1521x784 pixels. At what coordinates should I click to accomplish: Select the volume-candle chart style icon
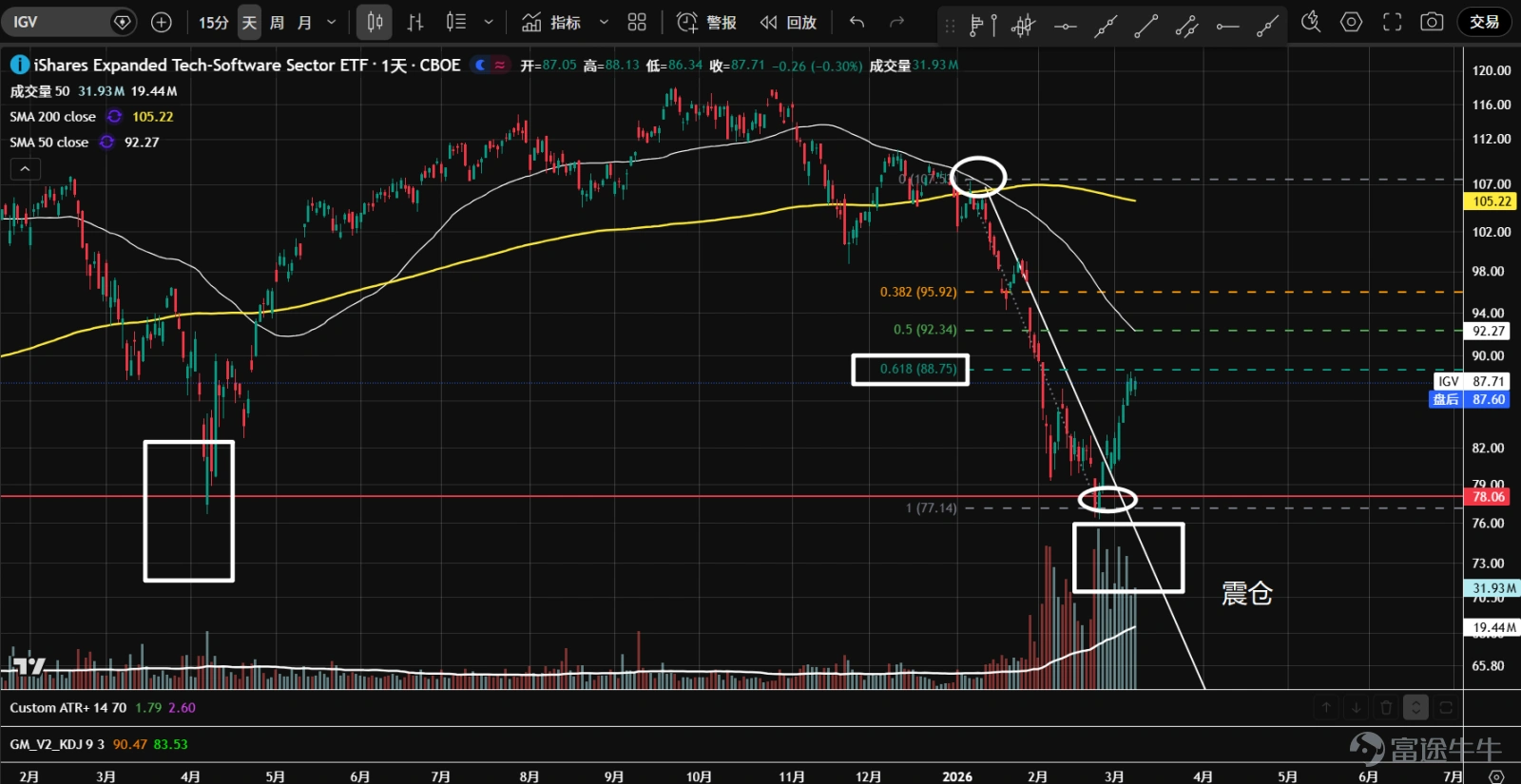[x=456, y=22]
